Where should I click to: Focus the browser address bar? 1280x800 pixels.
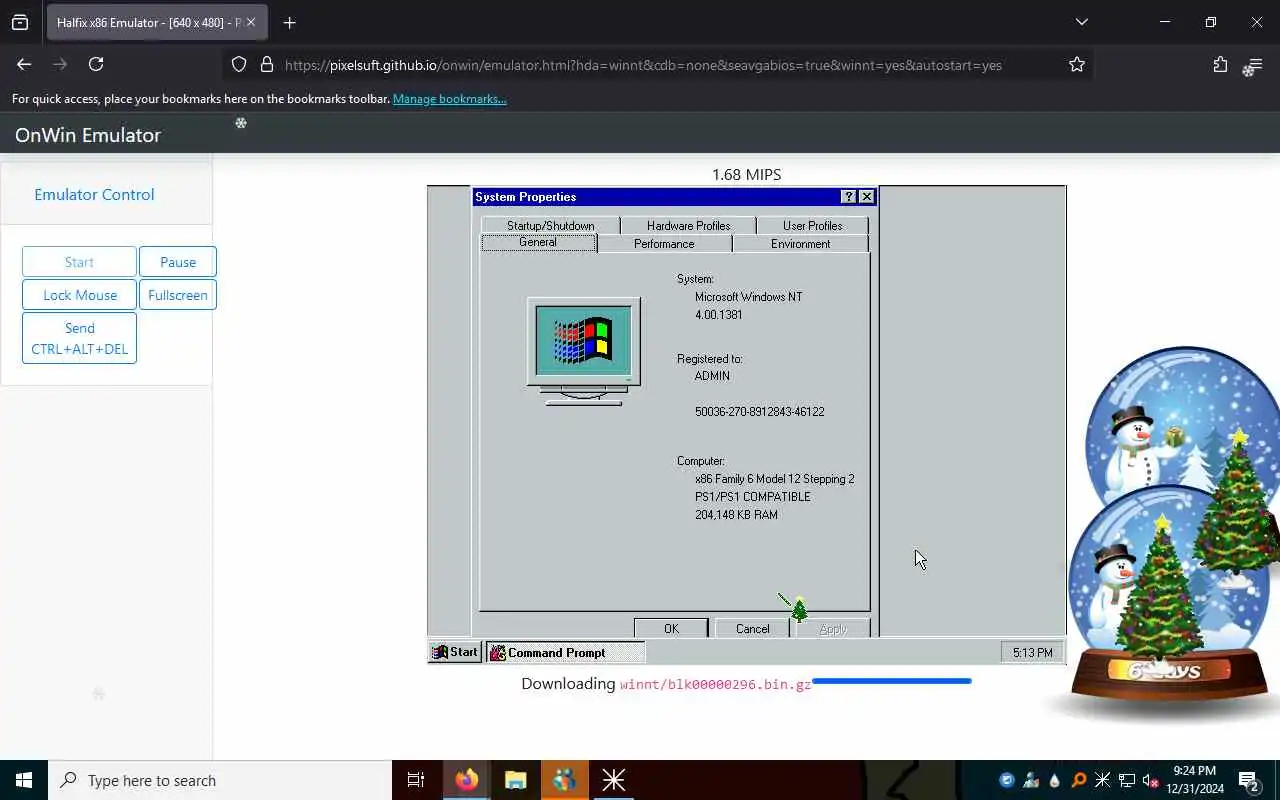[643, 65]
